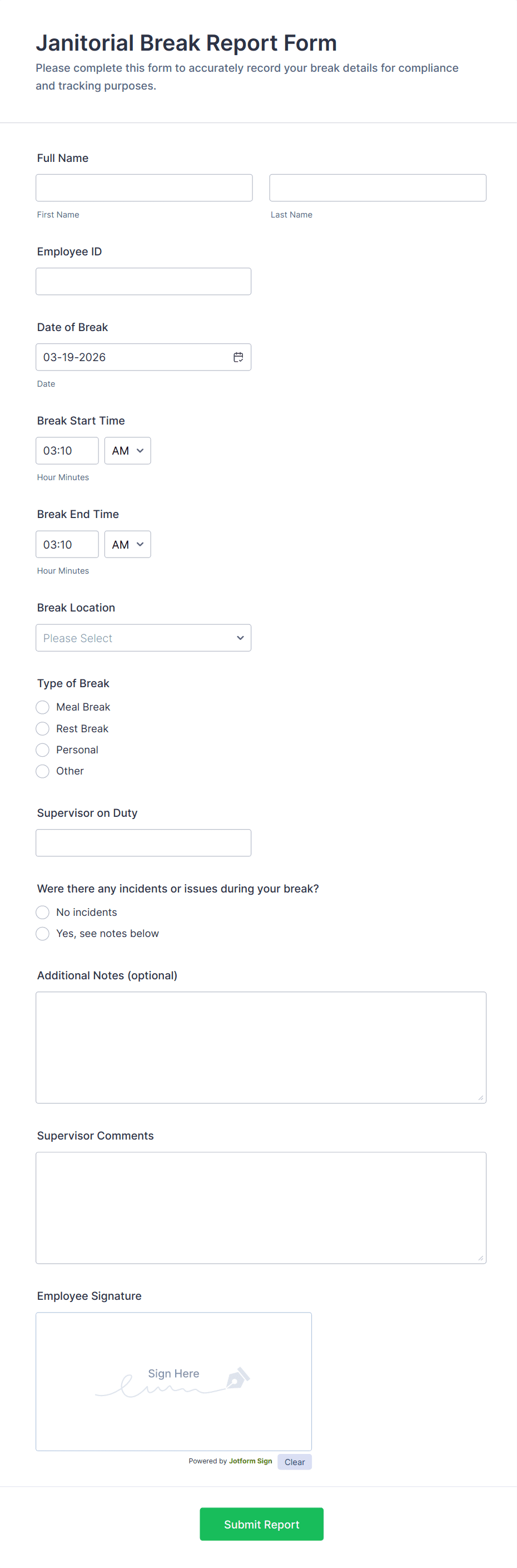Select Other break type
This screenshot has width=517, height=1568.
pyautogui.click(x=42, y=771)
